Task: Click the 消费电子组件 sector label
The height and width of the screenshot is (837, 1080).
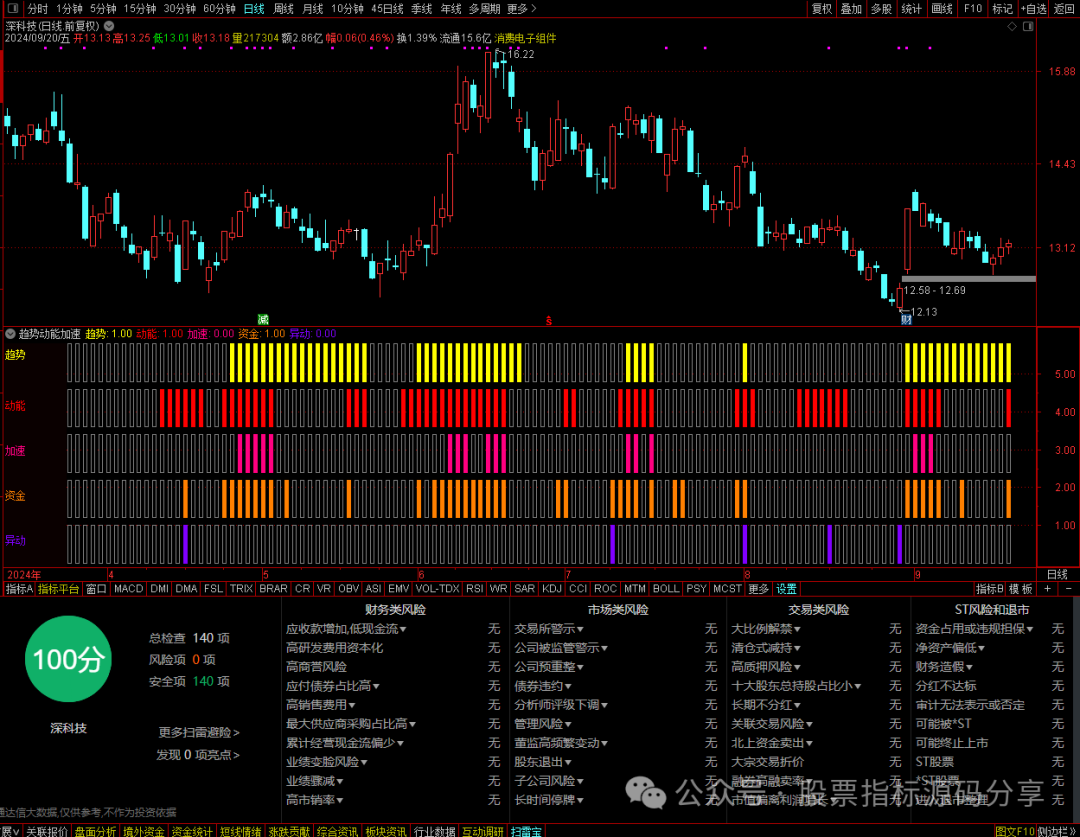Action: [x=525, y=38]
